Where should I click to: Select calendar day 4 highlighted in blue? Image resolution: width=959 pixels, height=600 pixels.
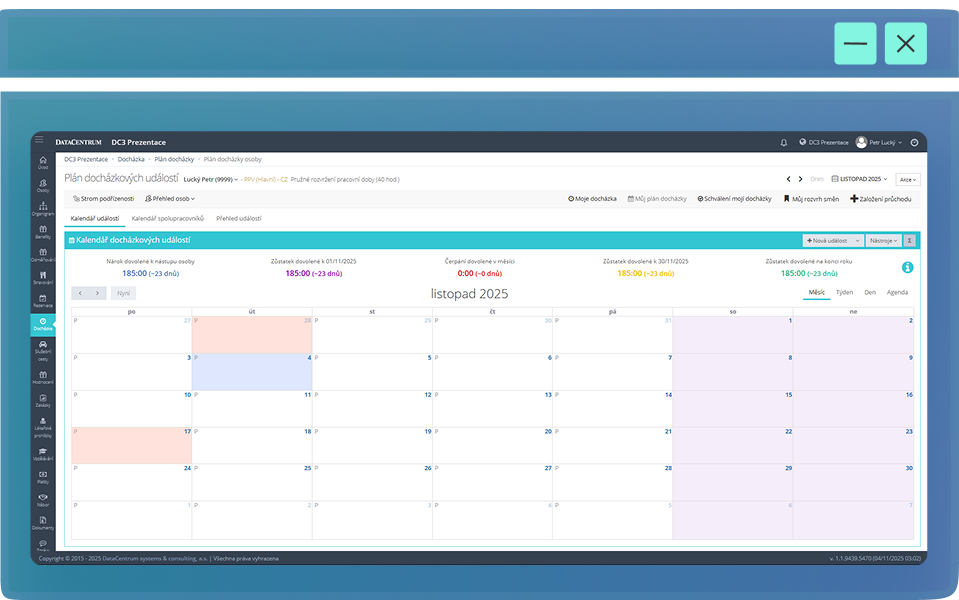click(x=252, y=372)
